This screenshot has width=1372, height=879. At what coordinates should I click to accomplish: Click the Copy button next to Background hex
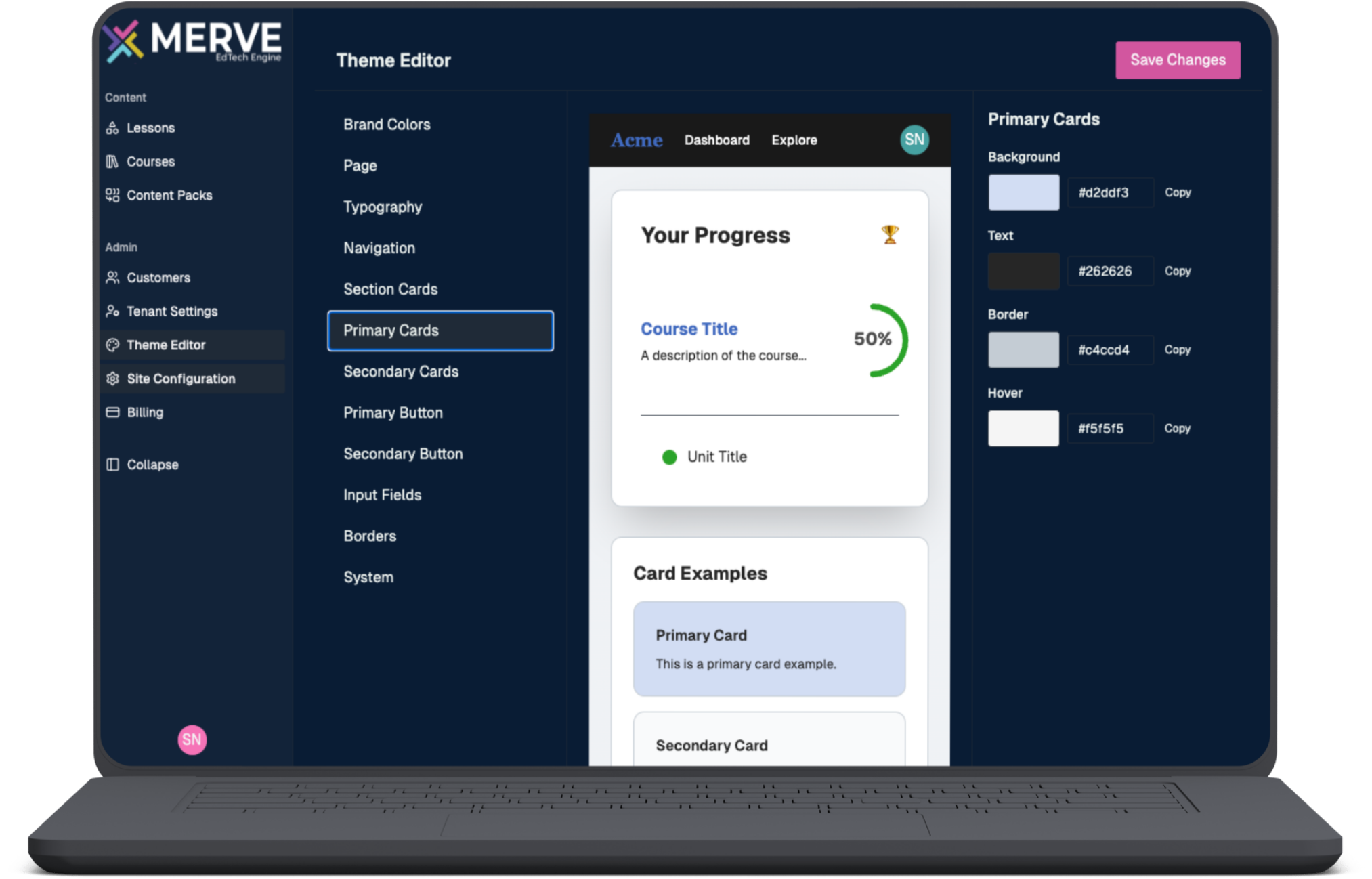(1179, 192)
